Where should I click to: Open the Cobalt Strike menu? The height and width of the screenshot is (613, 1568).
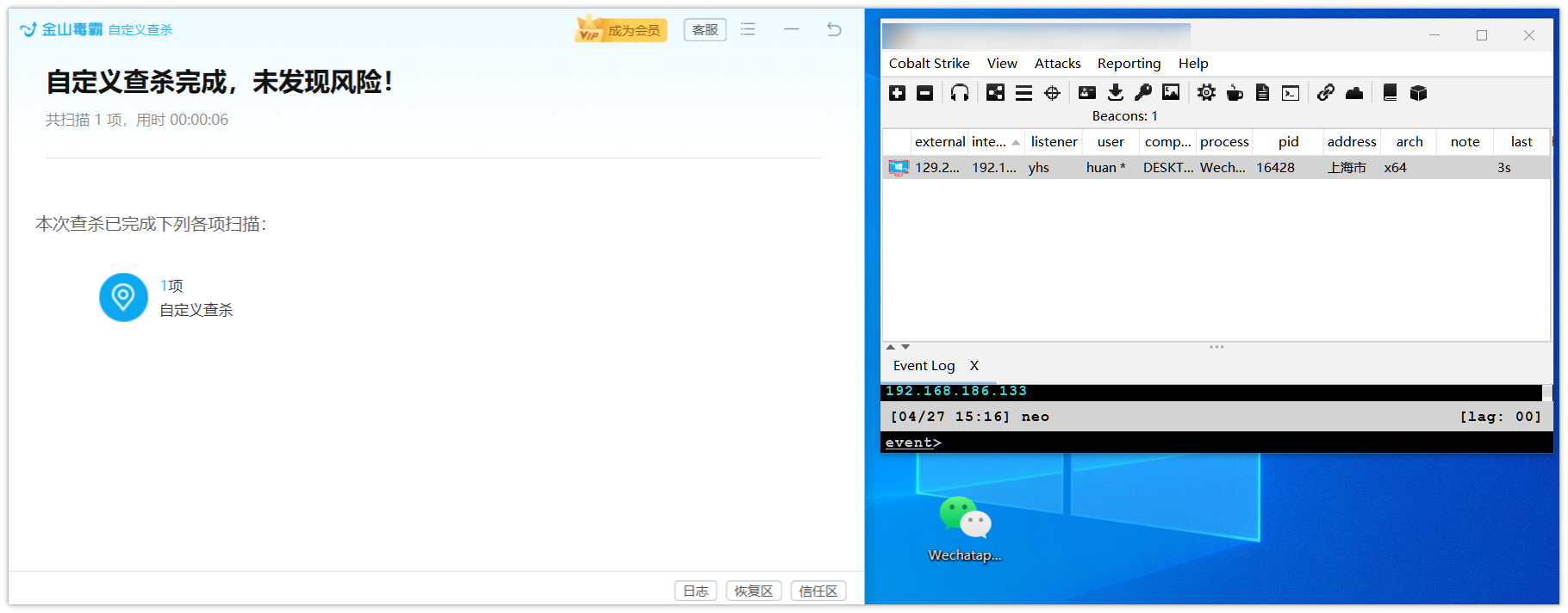pos(929,63)
